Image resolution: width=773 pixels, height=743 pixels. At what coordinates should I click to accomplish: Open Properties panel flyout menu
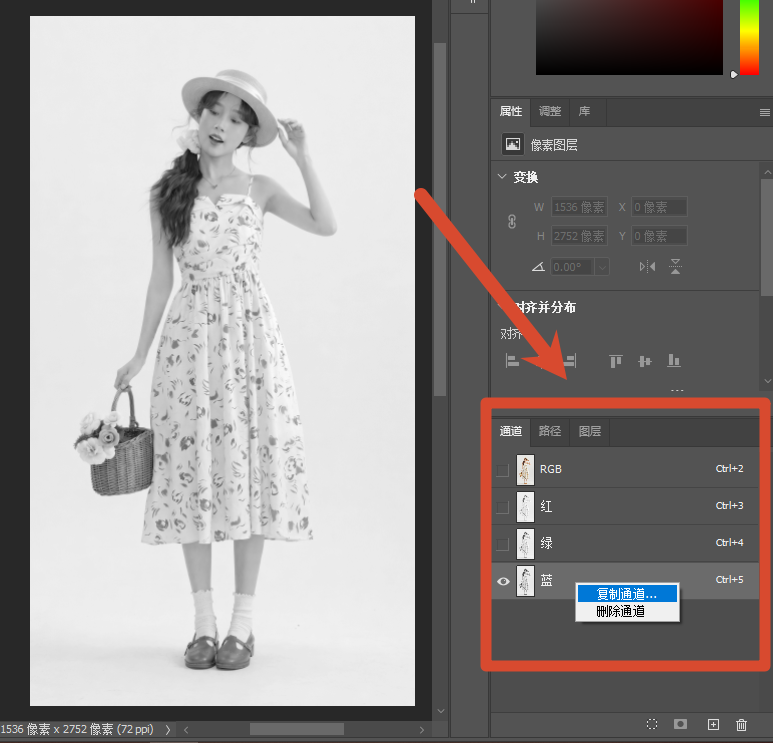click(x=764, y=112)
